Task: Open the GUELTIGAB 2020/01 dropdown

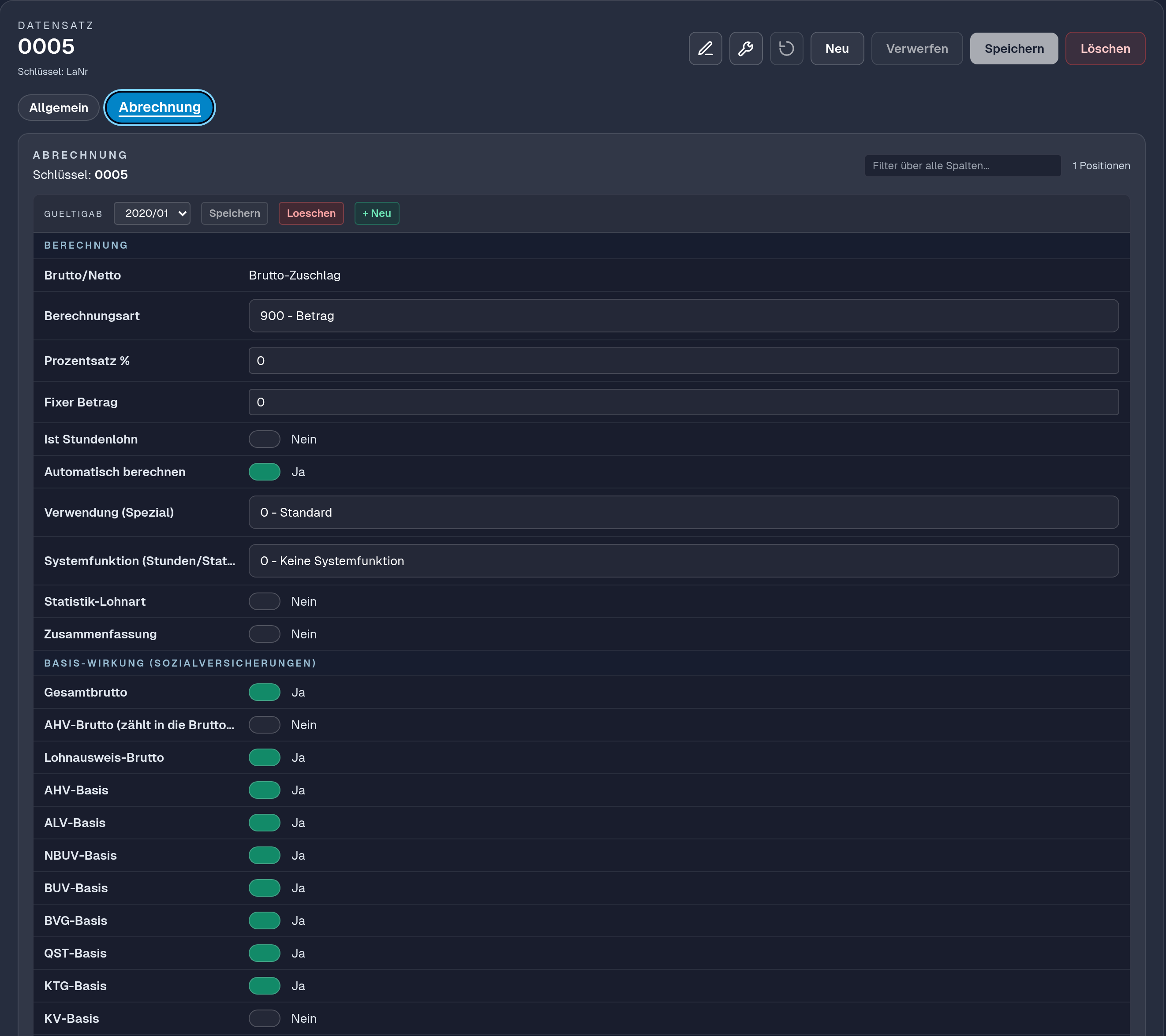Action: (x=152, y=213)
